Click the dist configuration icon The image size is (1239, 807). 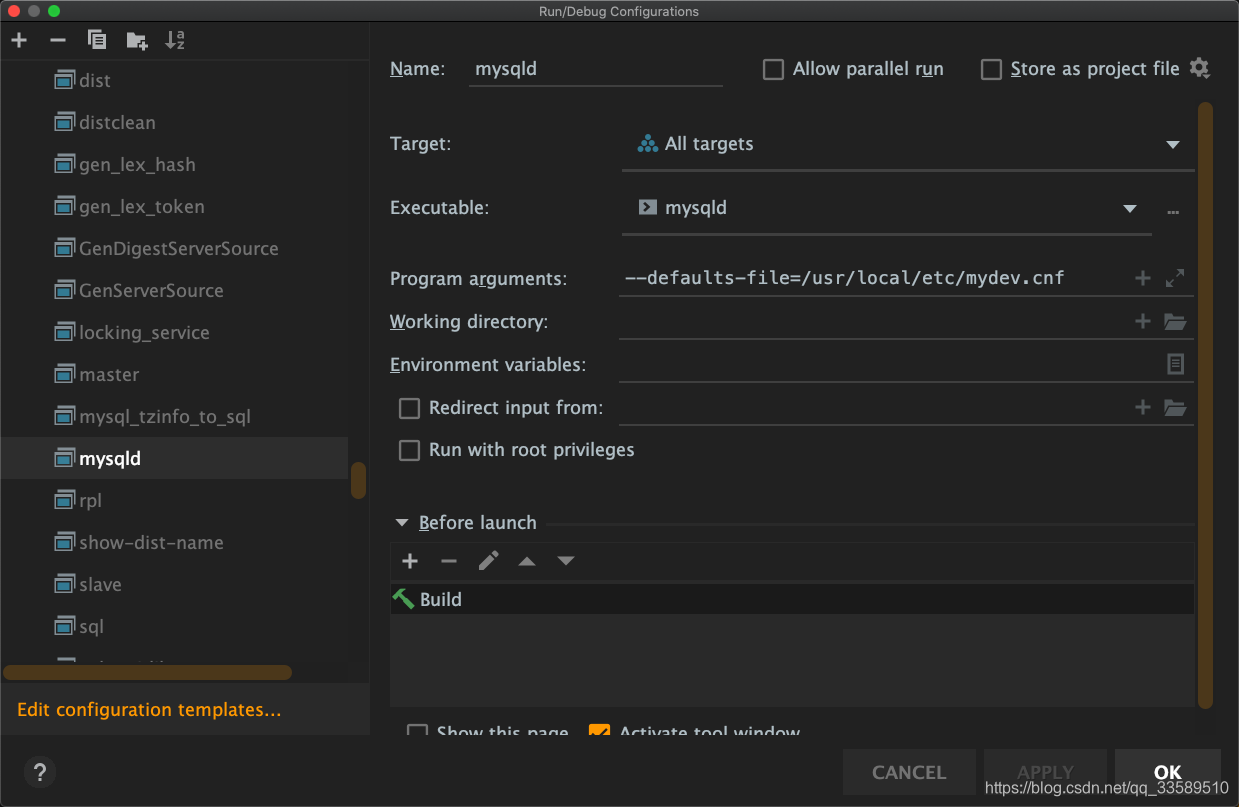[x=64, y=80]
